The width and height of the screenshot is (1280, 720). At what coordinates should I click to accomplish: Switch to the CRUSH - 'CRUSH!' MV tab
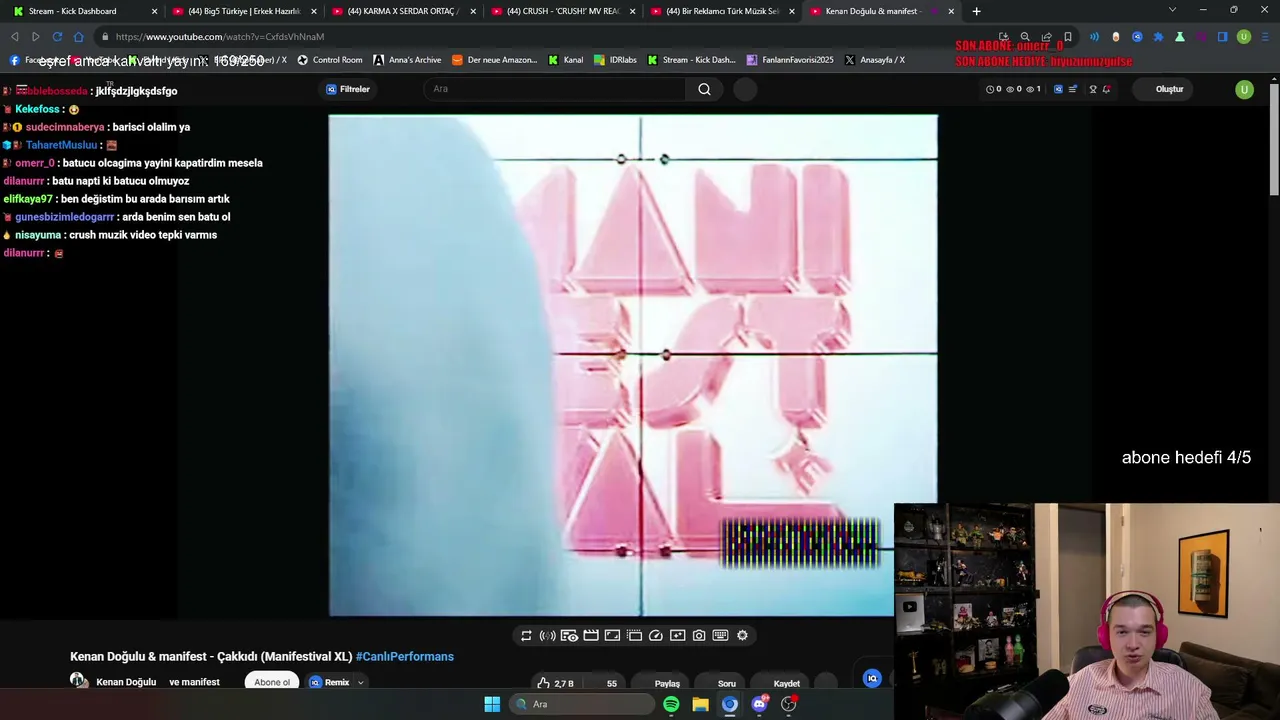click(x=563, y=11)
